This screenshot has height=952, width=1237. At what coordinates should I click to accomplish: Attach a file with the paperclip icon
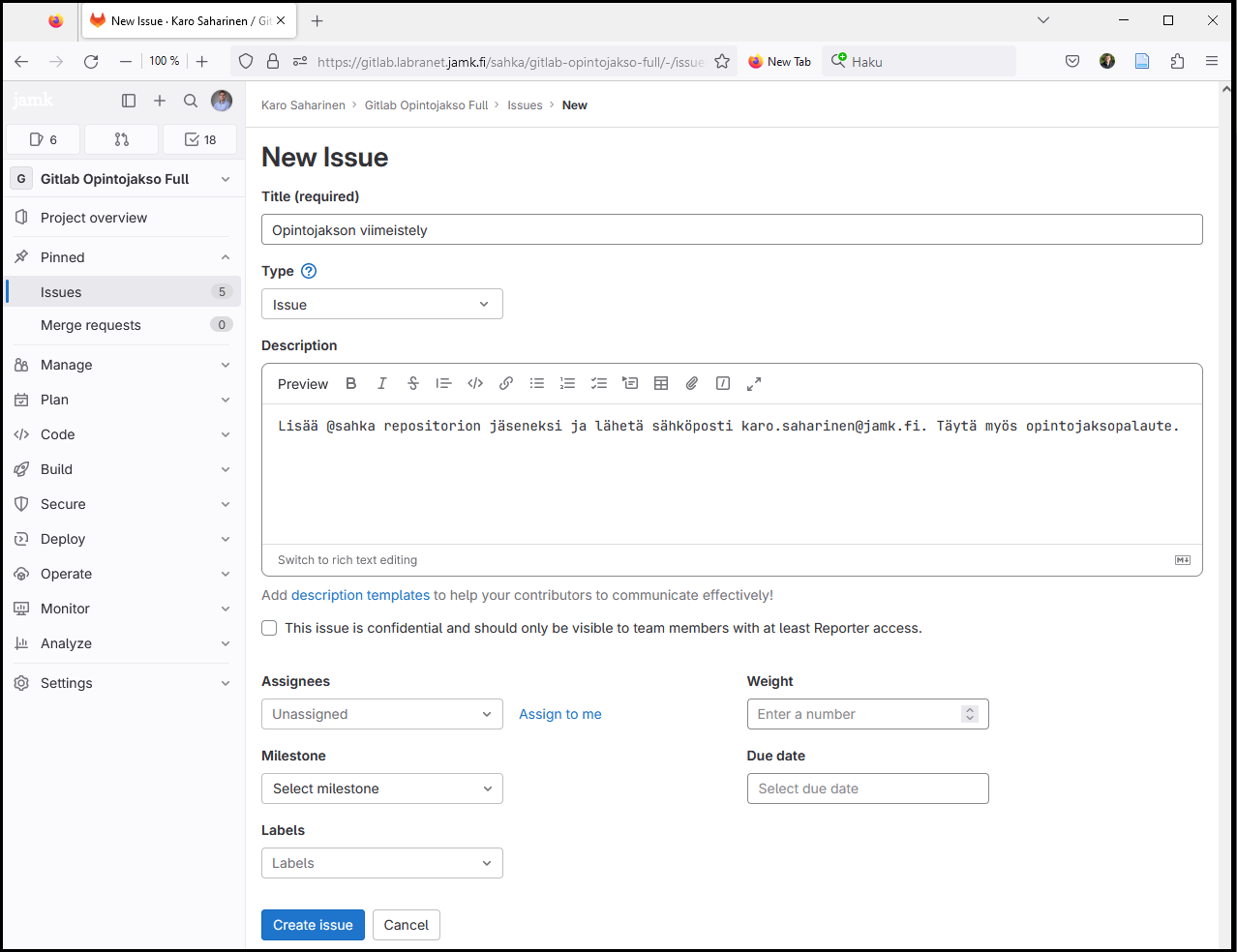pos(692,384)
